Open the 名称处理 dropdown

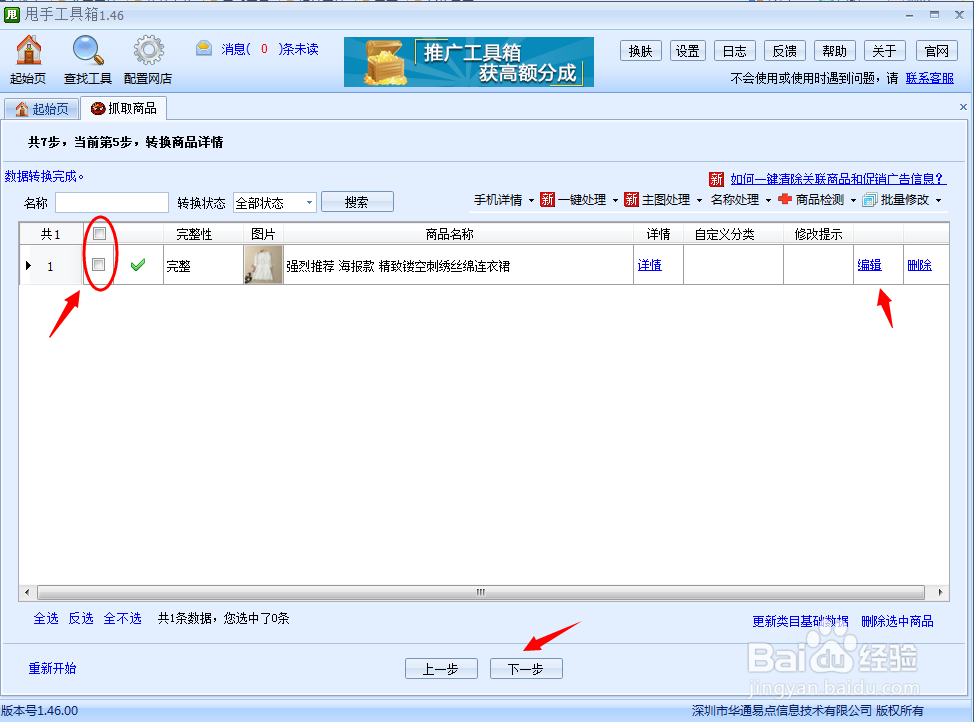click(x=738, y=200)
